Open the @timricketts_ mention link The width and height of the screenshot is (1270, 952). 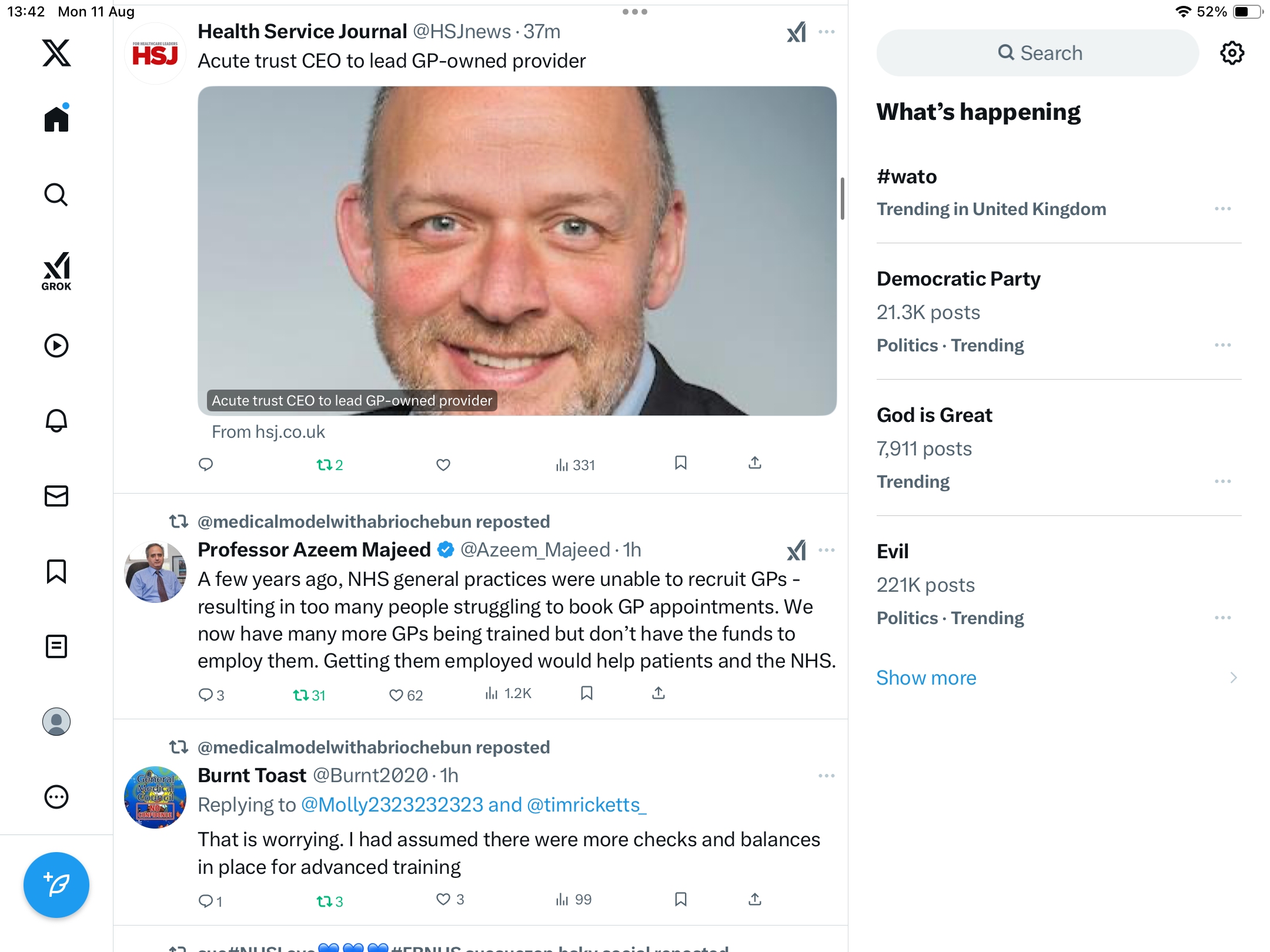pyautogui.click(x=586, y=804)
